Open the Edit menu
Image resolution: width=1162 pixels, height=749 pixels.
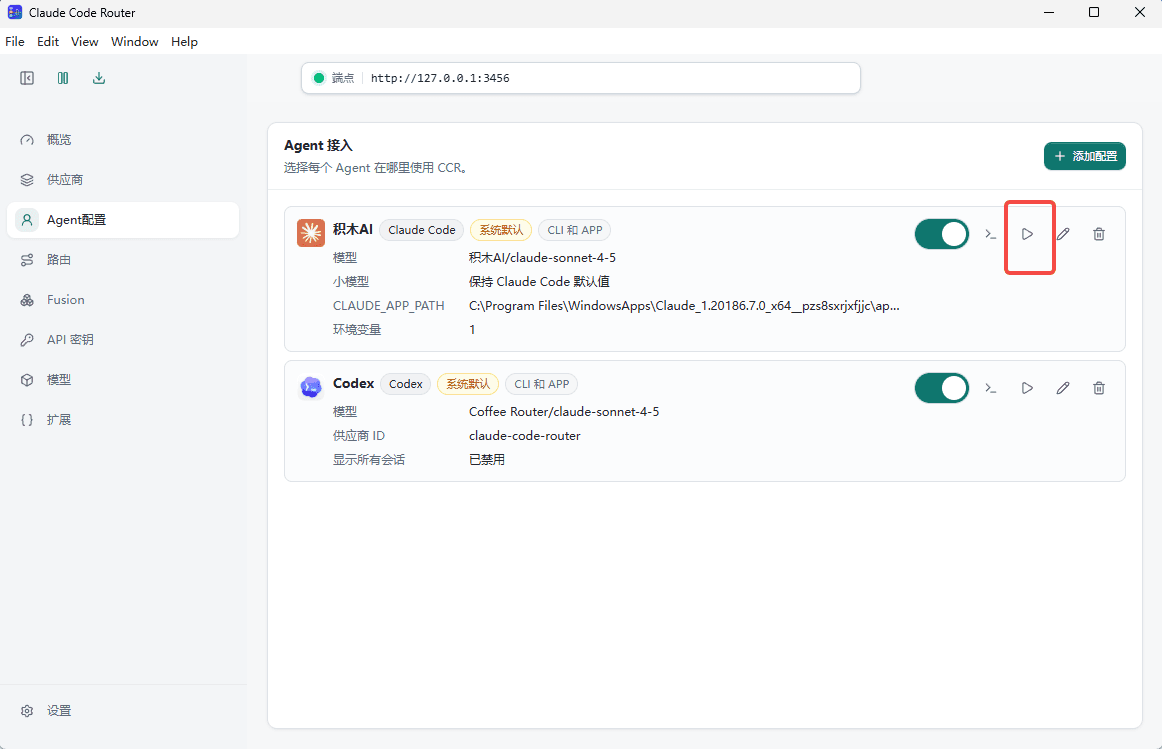click(x=48, y=41)
